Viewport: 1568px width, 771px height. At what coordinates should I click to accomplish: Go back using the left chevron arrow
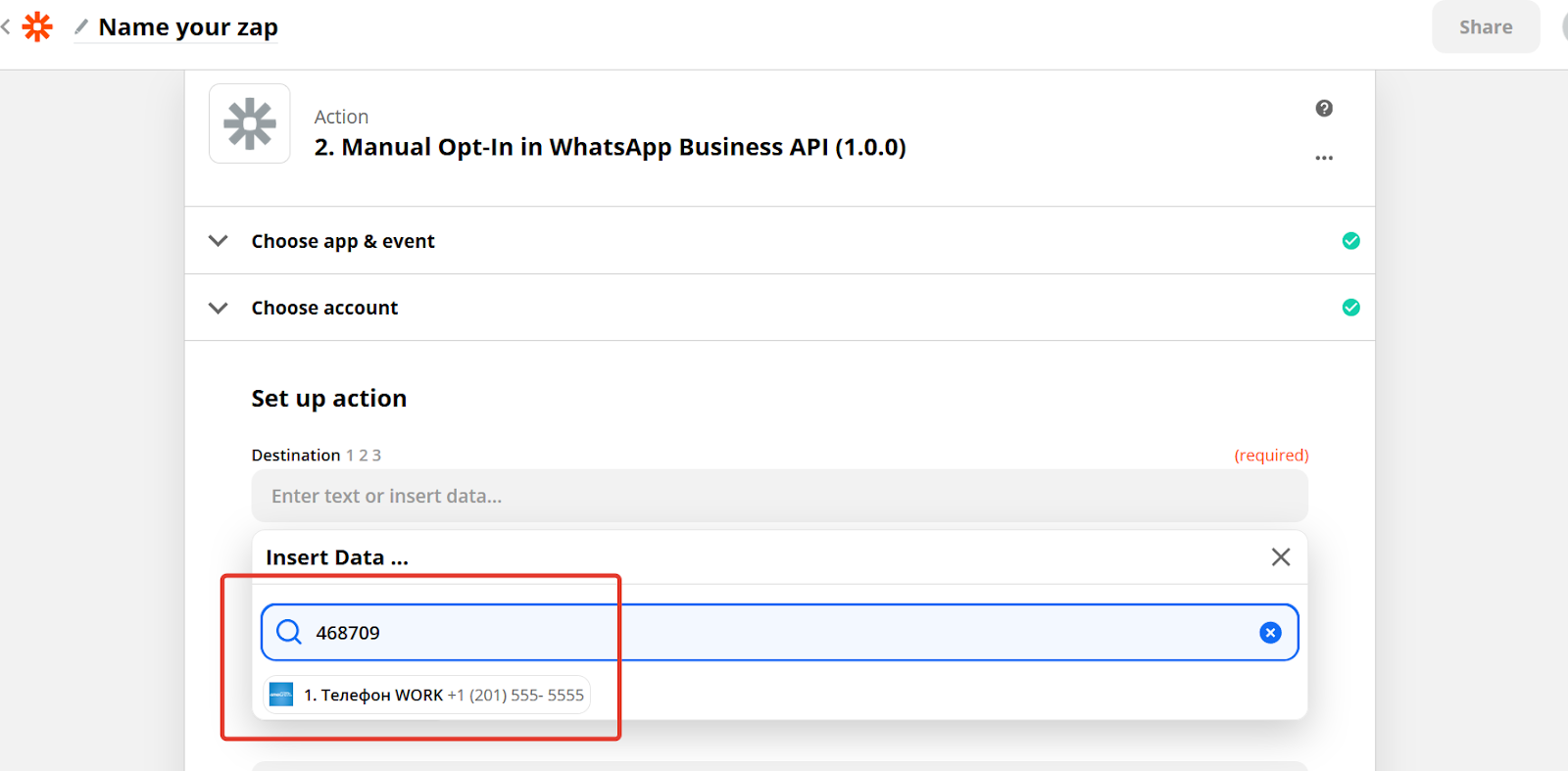click(6, 26)
